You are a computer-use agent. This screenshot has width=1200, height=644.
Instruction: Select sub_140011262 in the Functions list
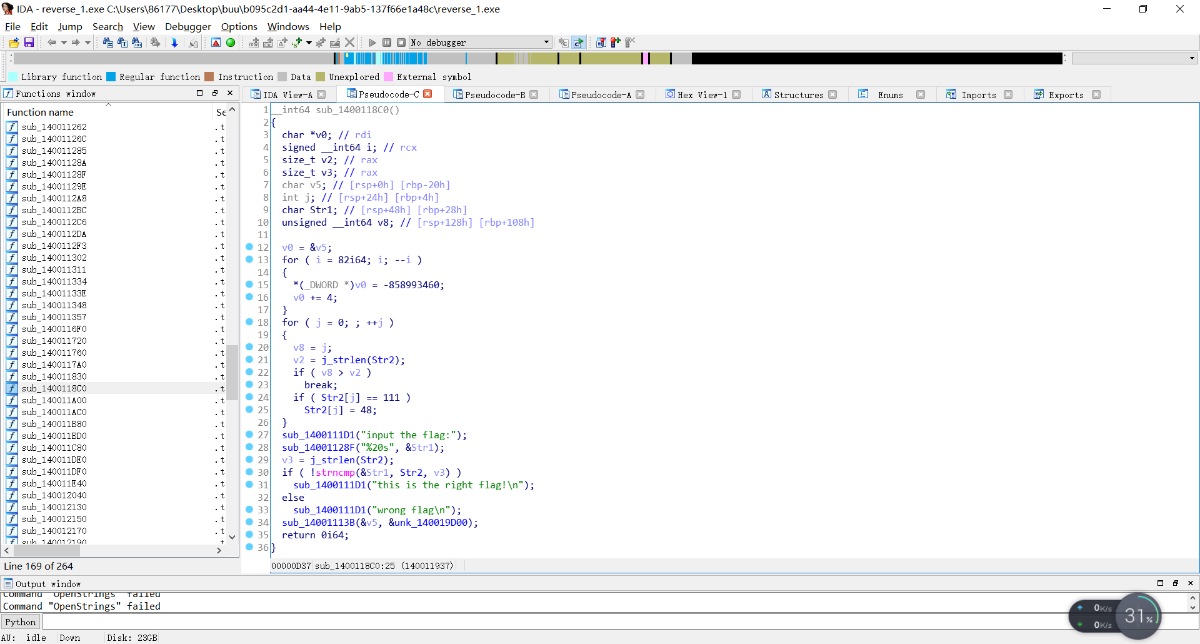point(54,127)
